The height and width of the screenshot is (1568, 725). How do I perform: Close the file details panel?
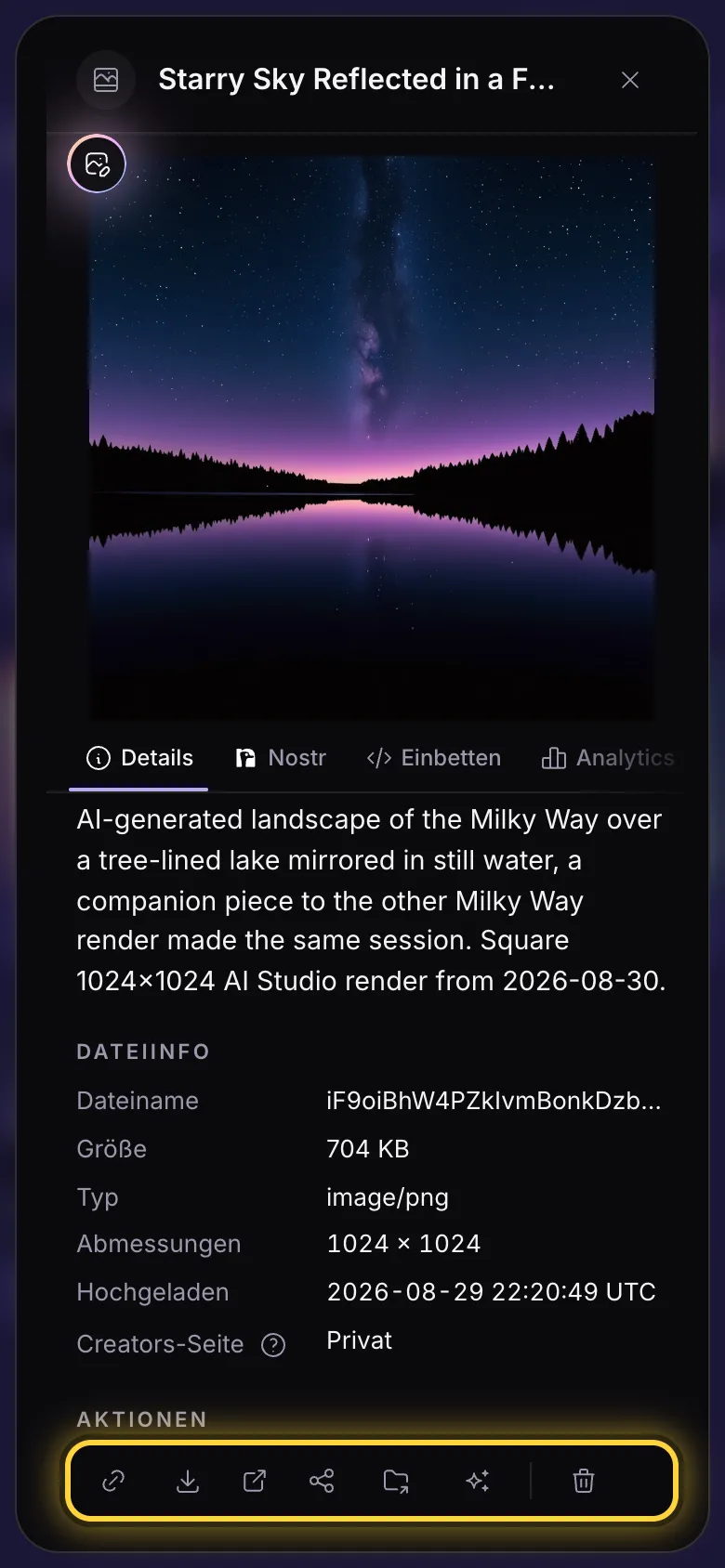click(630, 80)
